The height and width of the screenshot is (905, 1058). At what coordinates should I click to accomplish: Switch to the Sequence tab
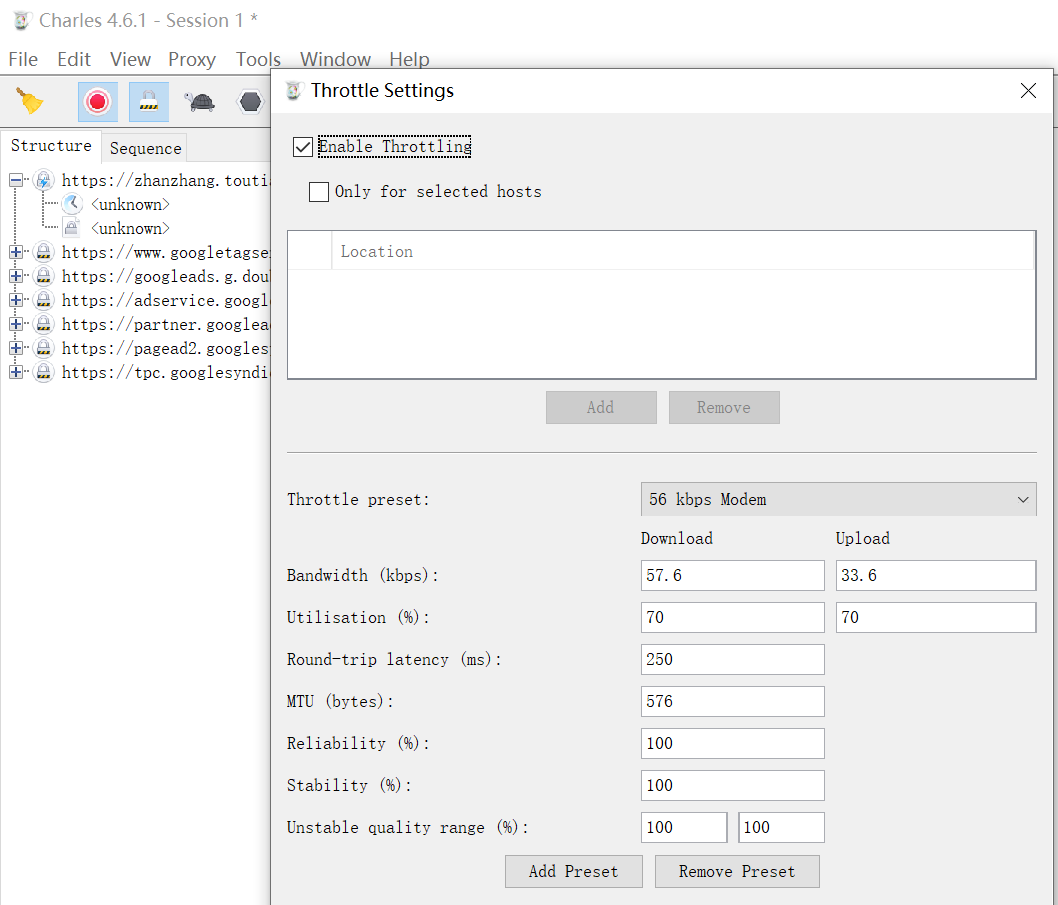pyautogui.click(x=145, y=148)
